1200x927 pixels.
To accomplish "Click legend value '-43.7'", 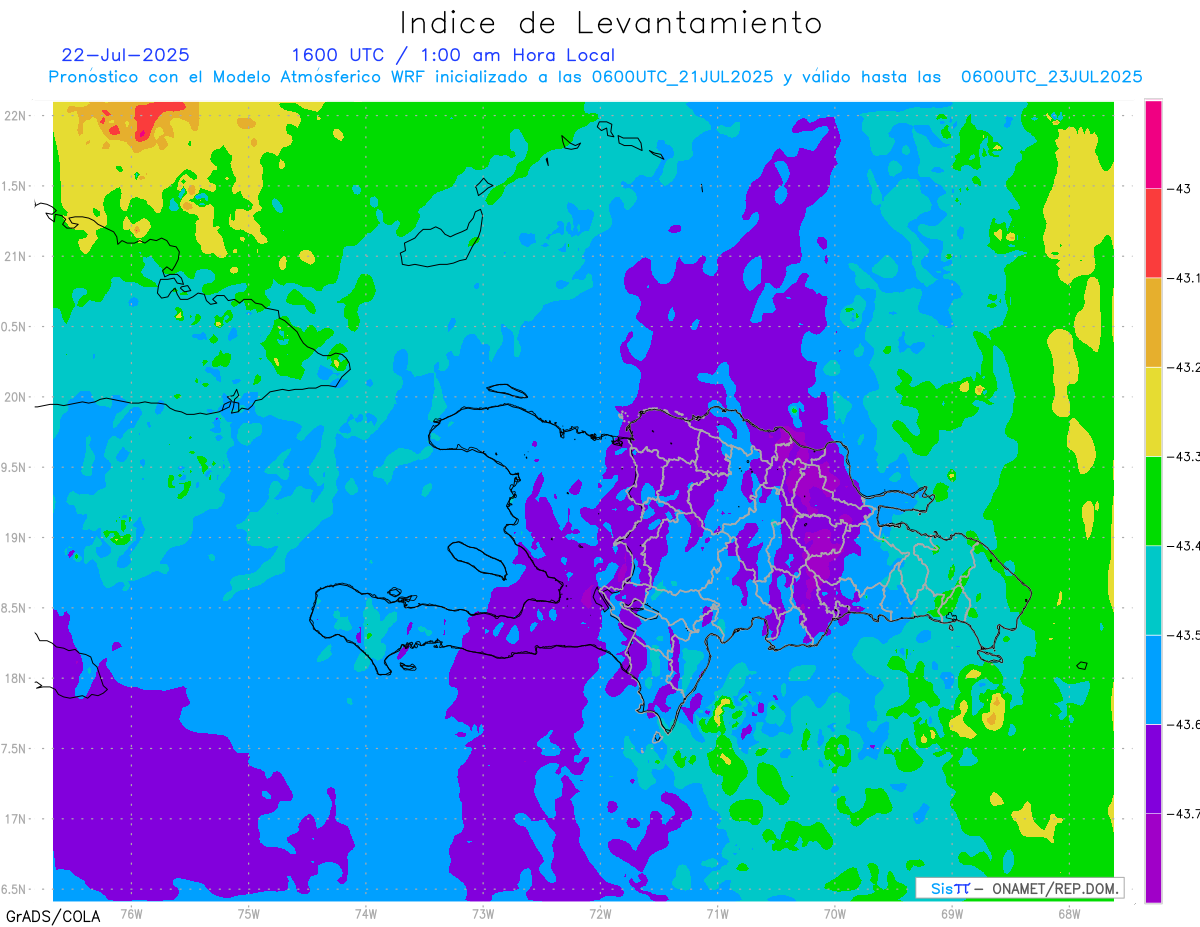I will 1183,813.
